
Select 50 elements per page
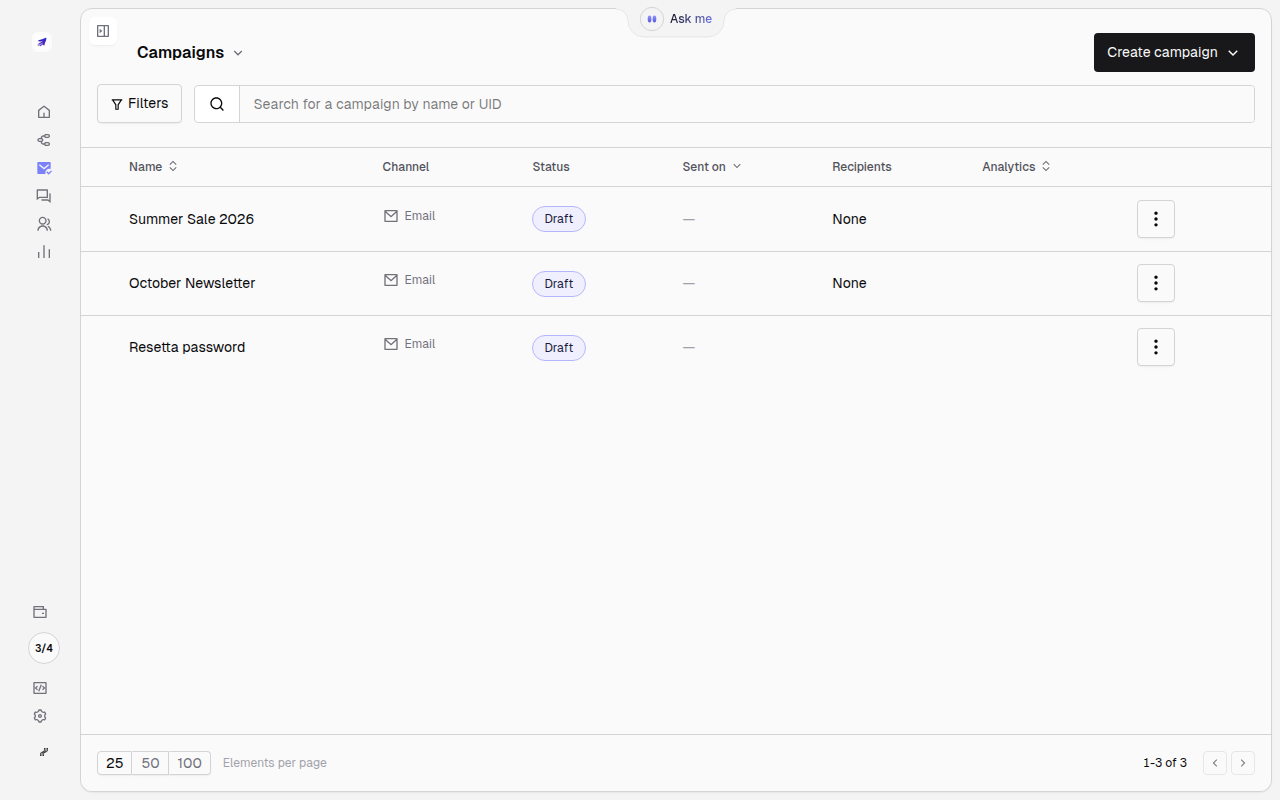(150, 763)
